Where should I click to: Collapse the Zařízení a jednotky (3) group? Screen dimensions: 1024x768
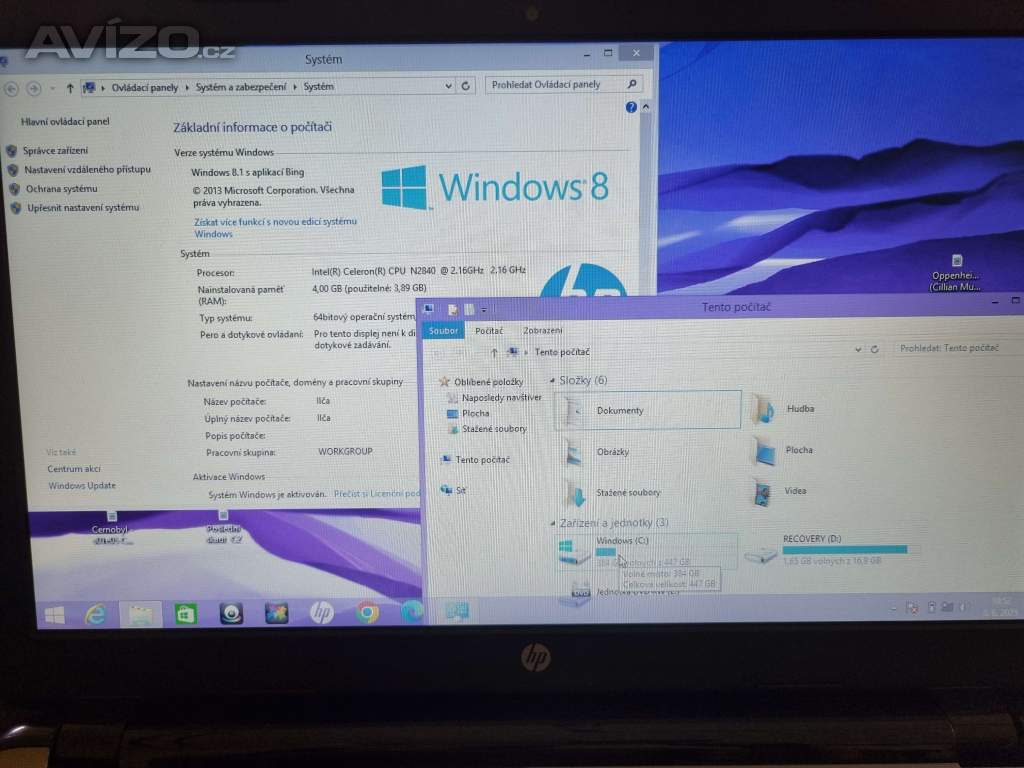click(x=552, y=523)
